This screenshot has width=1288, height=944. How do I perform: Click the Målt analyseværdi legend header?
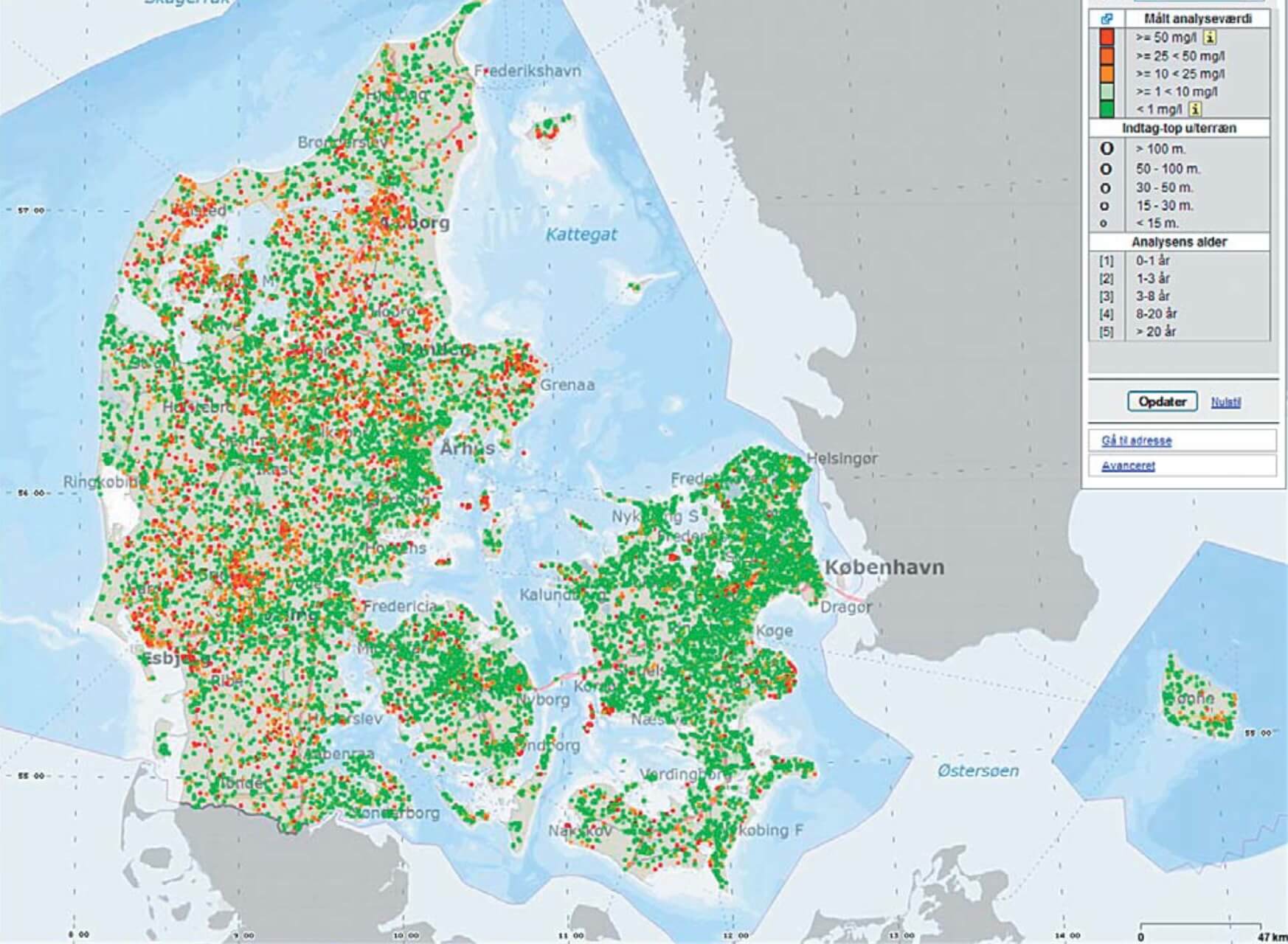pyautogui.click(x=1198, y=19)
